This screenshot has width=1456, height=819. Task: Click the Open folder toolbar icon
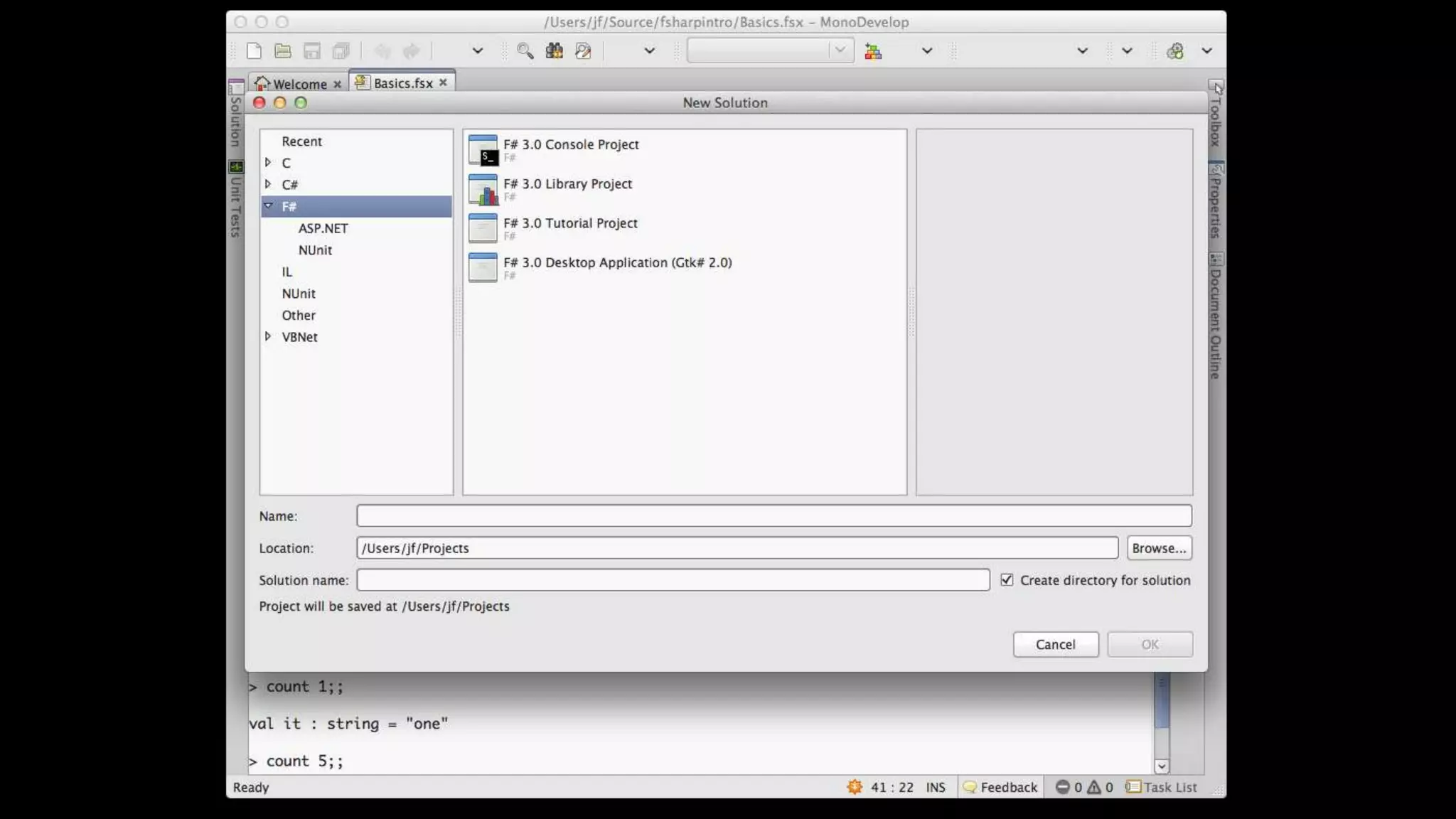[x=283, y=50]
